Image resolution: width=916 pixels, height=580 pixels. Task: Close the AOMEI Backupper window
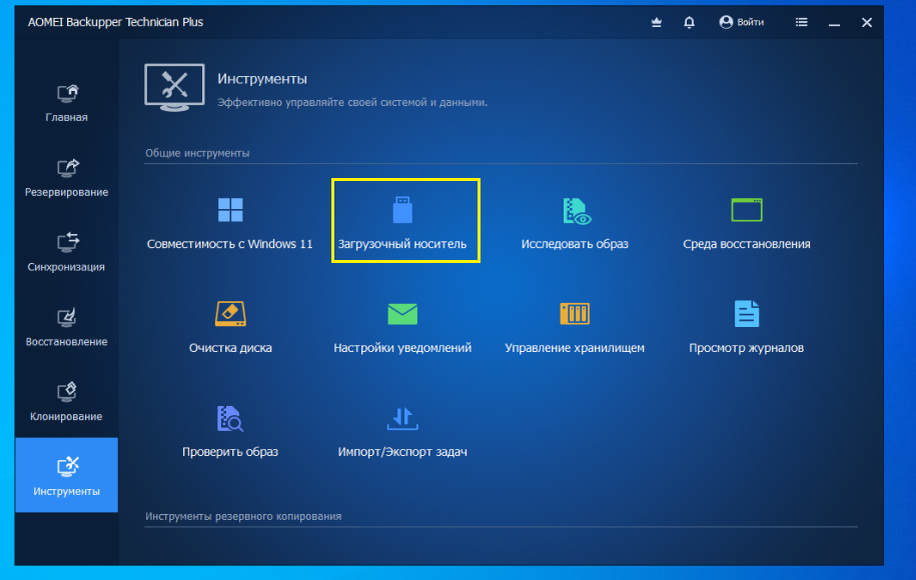[x=867, y=23]
